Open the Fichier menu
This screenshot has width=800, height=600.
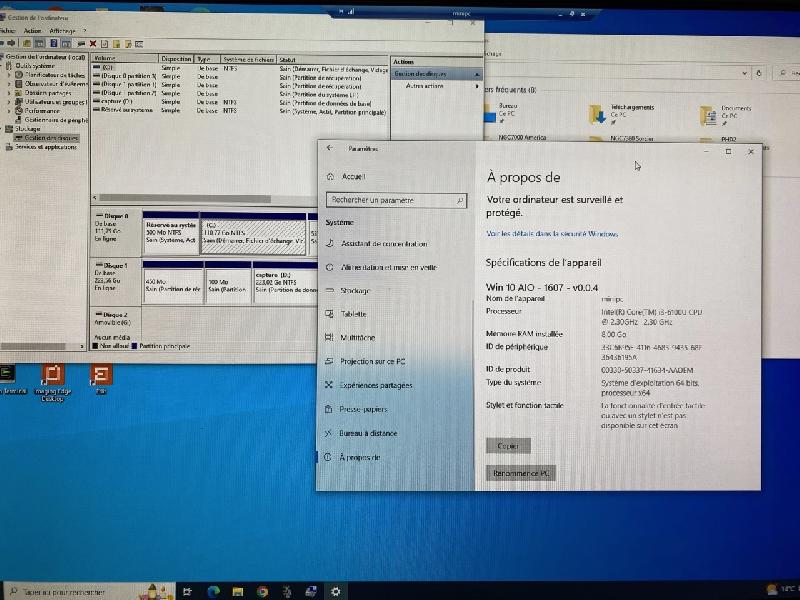7,31
